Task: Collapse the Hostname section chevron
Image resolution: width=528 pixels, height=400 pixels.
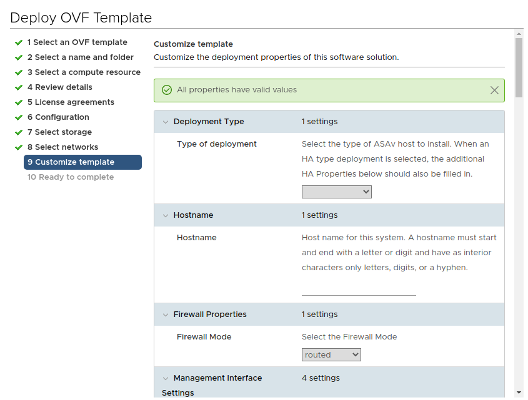Action: [x=165, y=215]
